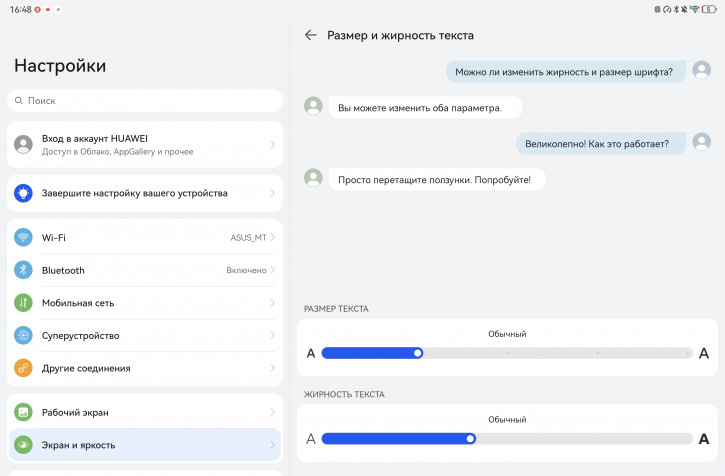Expand the HUAWEI account row chevron

(x=273, y=144)
